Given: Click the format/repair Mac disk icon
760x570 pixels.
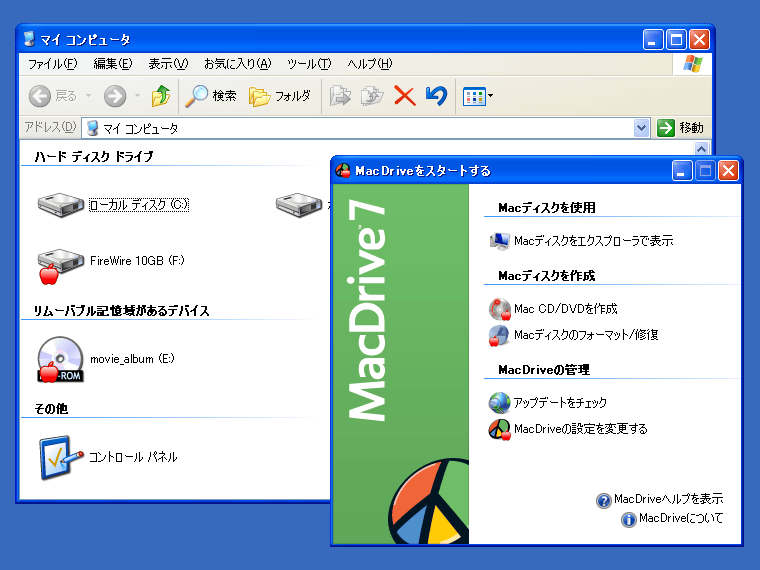Looking at the screenshot, I should click(x=499, y=335).
